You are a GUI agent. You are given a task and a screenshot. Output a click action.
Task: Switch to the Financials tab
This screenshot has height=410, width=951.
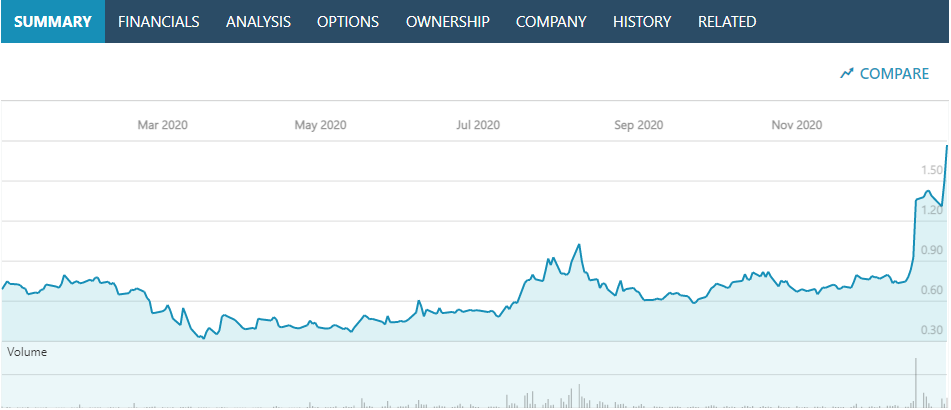coord(159,22)
